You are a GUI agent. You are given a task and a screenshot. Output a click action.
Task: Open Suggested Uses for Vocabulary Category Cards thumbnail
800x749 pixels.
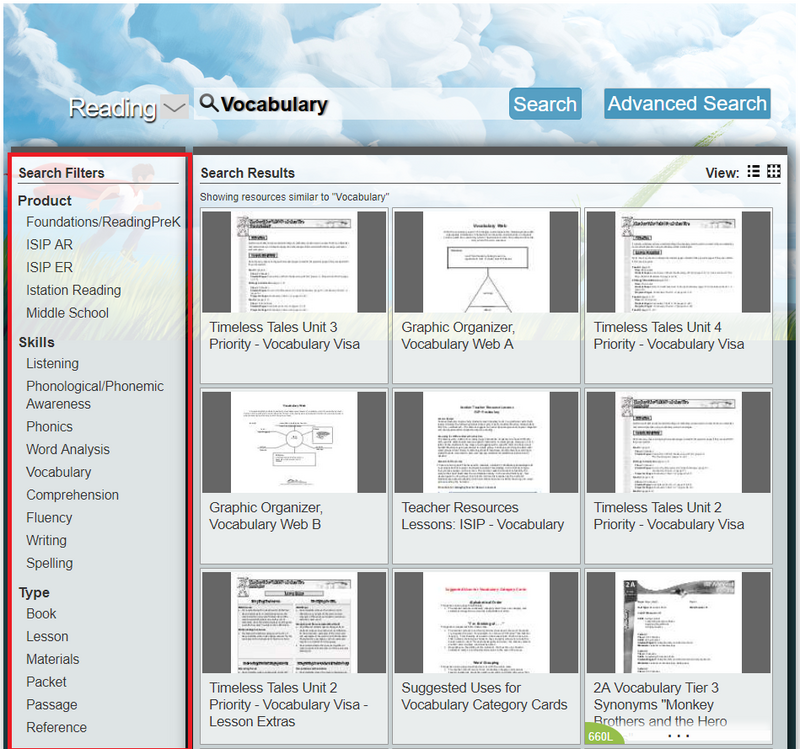pyautogui.click(x=486, y=622)
